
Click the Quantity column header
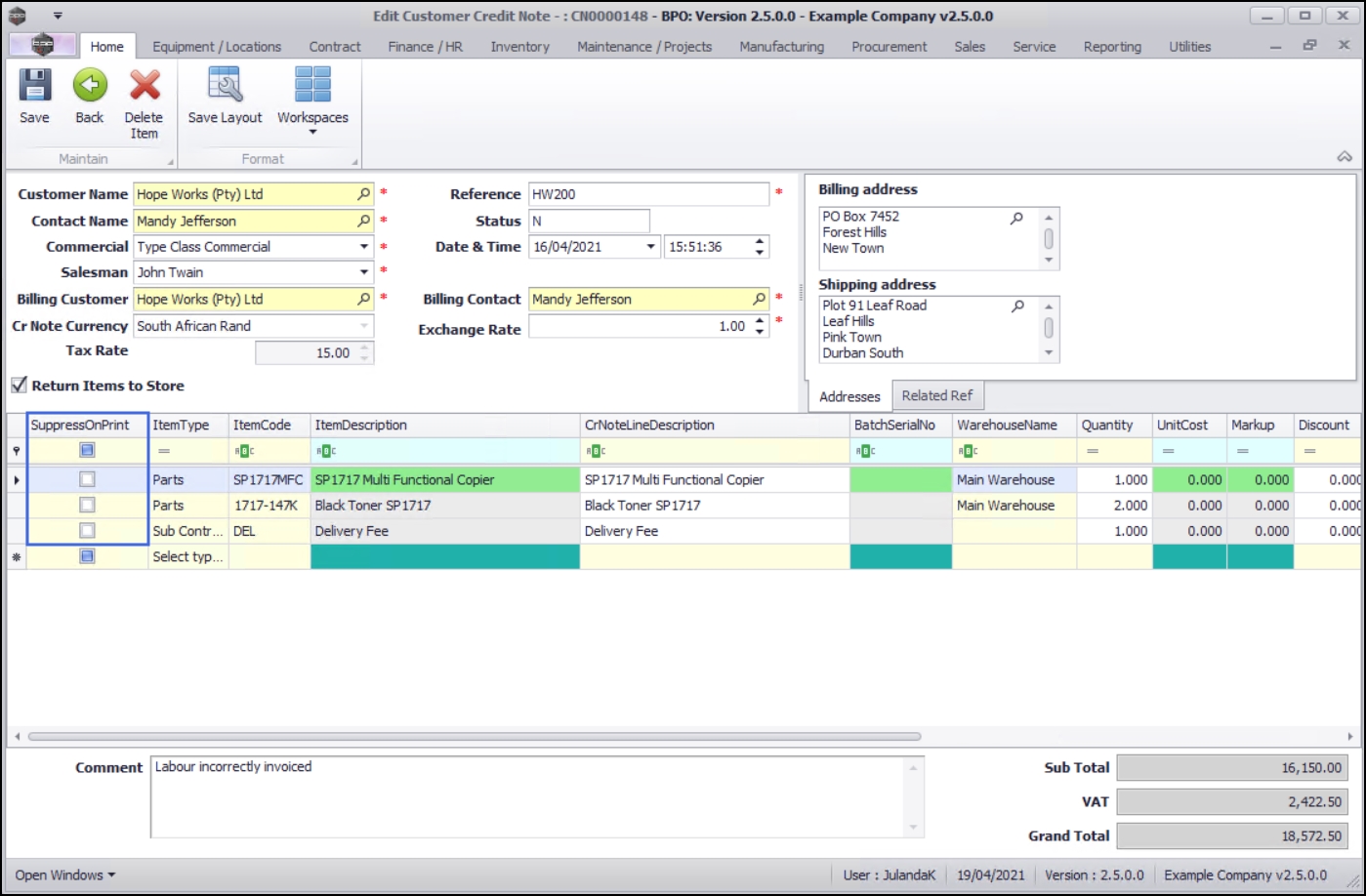tap(1106, 426)
